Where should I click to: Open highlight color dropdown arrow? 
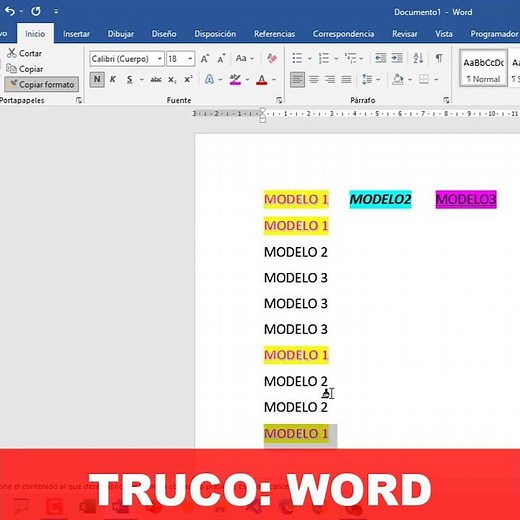[x=247, y=79]
